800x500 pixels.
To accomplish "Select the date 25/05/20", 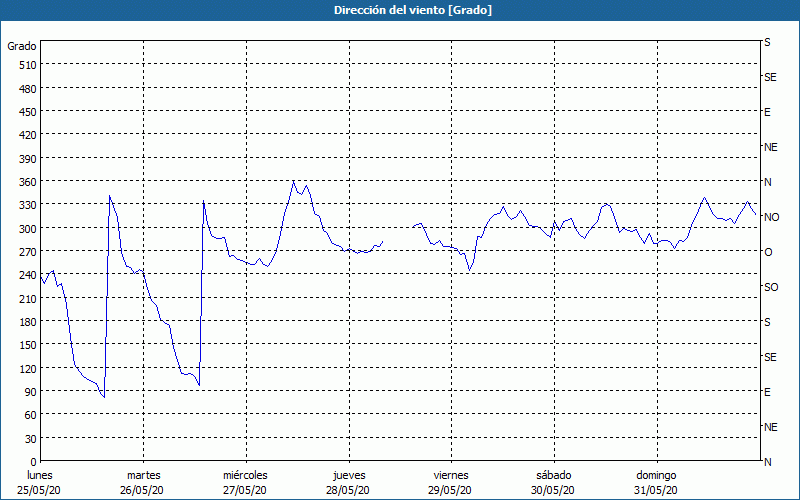I will 39,490.
